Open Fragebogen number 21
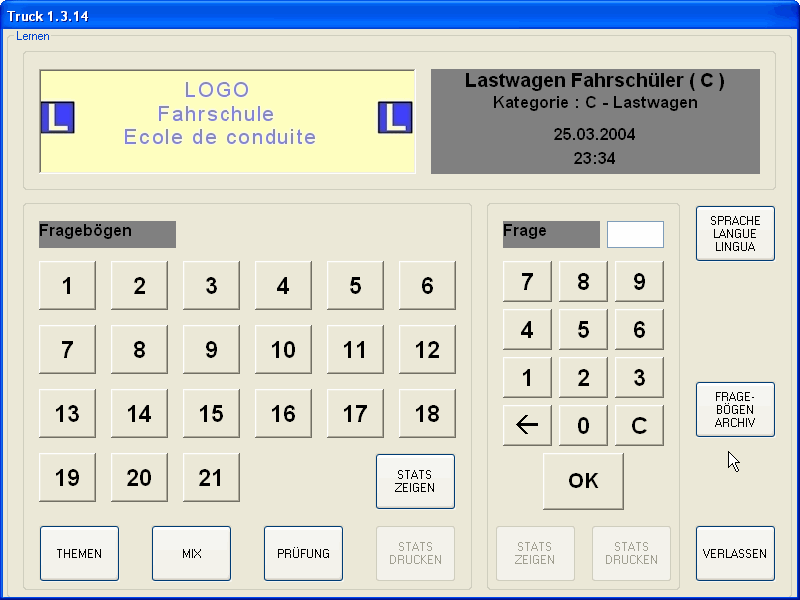Viewport: 800px width, 600px height. (211, 478)
